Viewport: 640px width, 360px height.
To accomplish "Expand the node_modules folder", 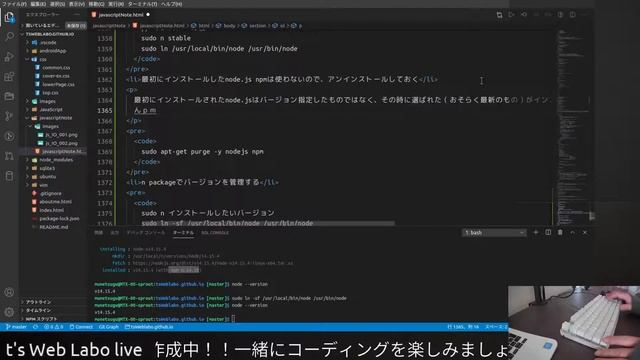I will 56,160.
